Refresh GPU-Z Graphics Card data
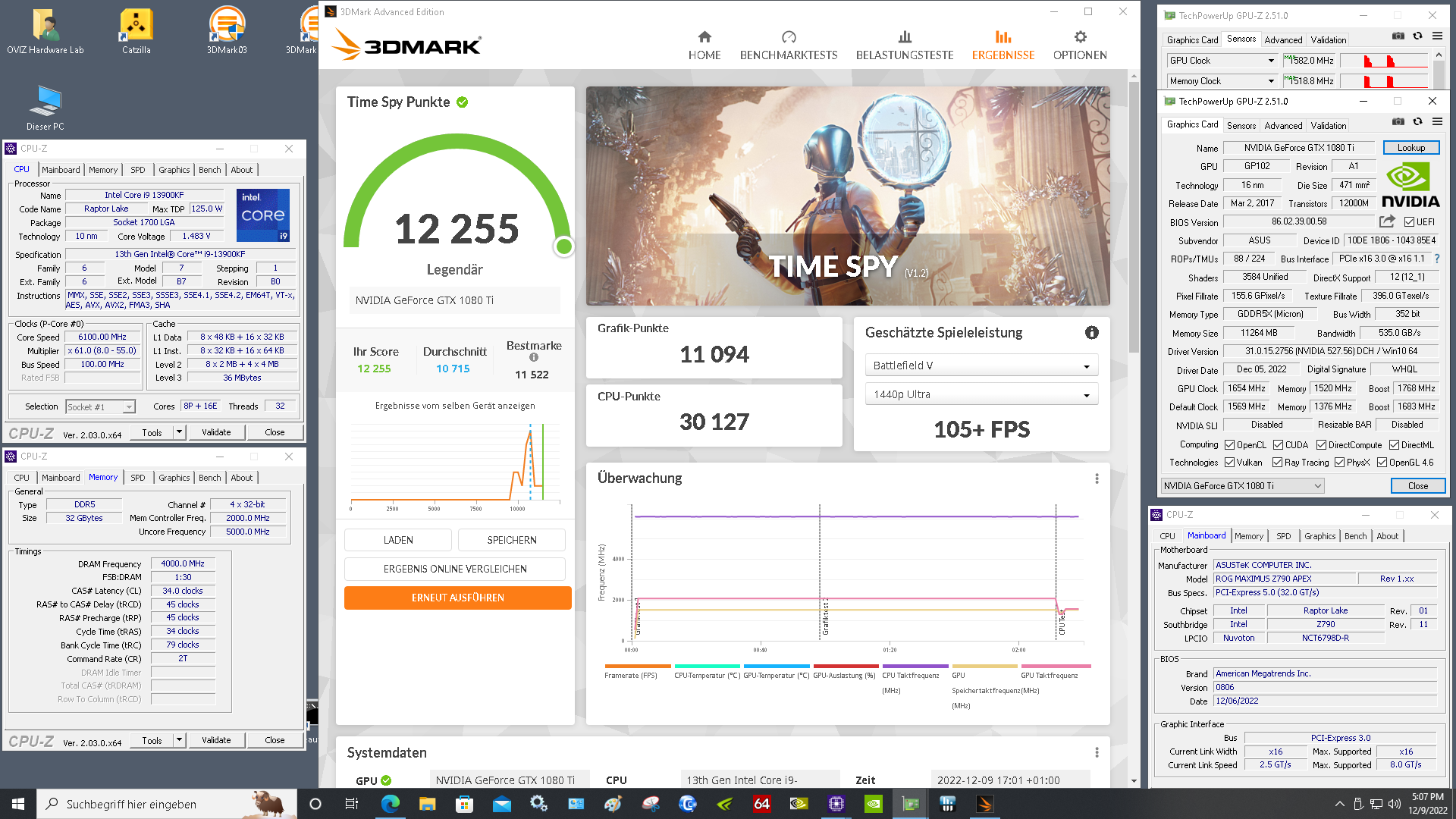 point(1417,121)
